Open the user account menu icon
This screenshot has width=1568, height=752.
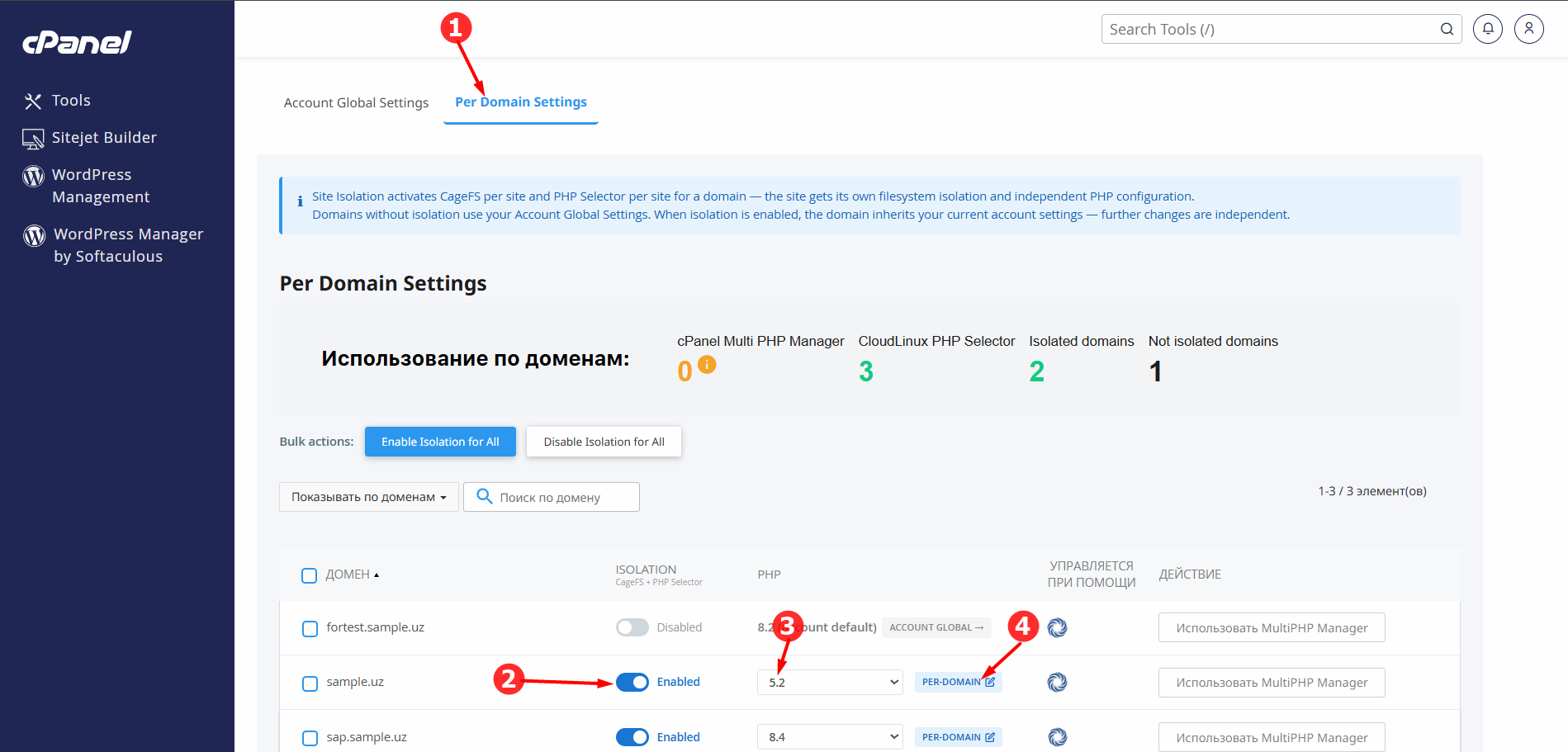[x=1529, y=29]
